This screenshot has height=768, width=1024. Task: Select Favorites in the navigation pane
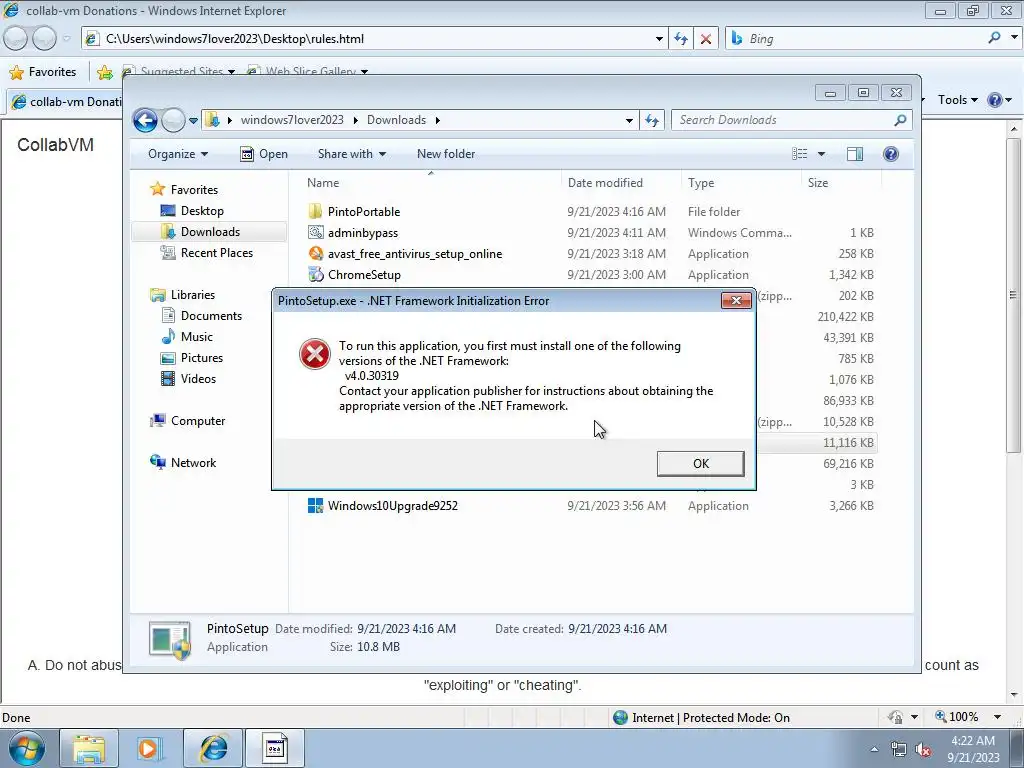[194, 189]
